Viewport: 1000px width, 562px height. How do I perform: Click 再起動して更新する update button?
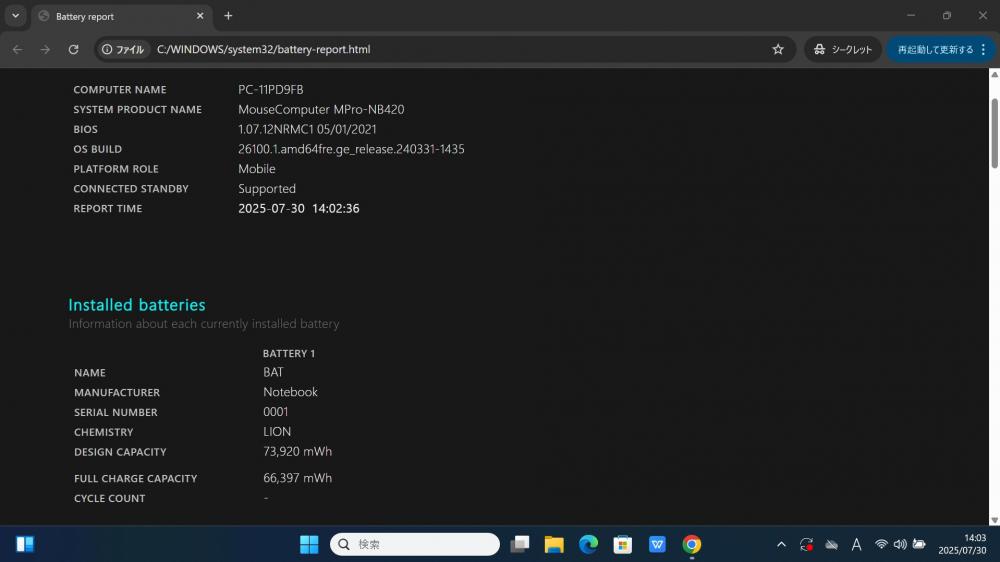click(x=936, y=49)
